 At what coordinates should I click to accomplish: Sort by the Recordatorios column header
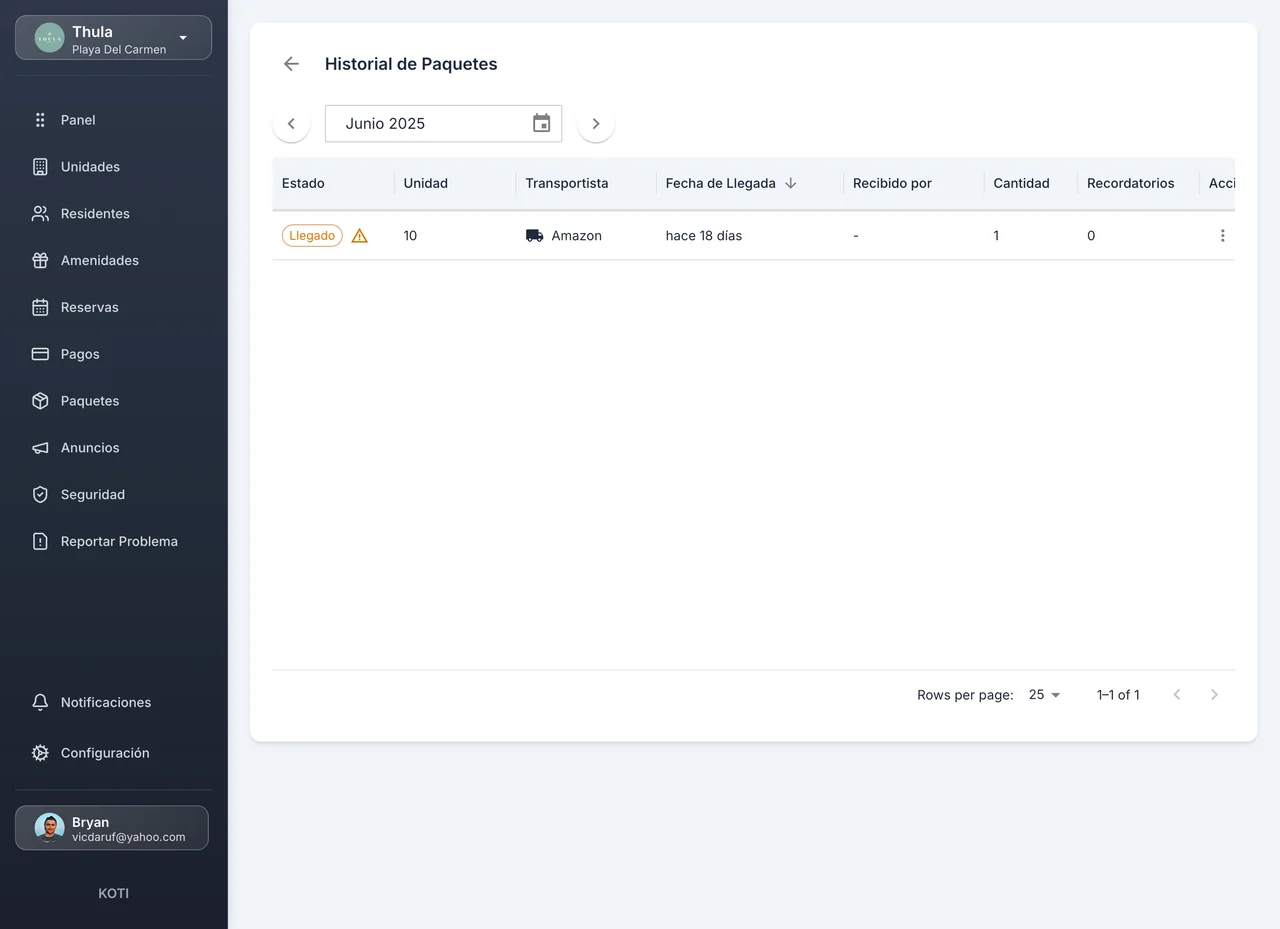pyautogui.click(x=1130, y=183)
